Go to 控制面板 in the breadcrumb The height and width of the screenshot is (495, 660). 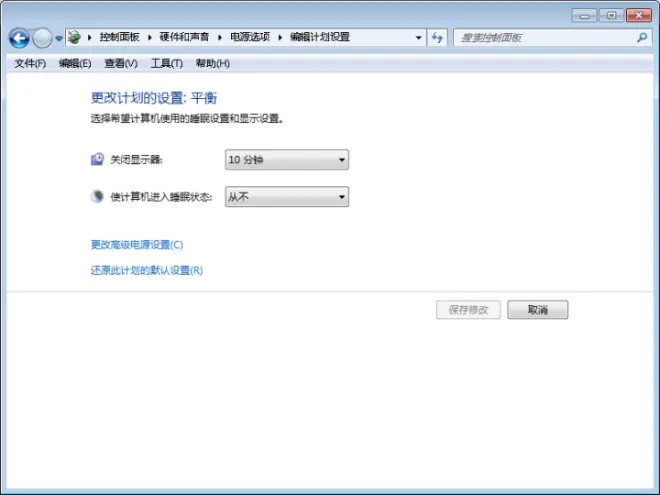coord(120,37)
